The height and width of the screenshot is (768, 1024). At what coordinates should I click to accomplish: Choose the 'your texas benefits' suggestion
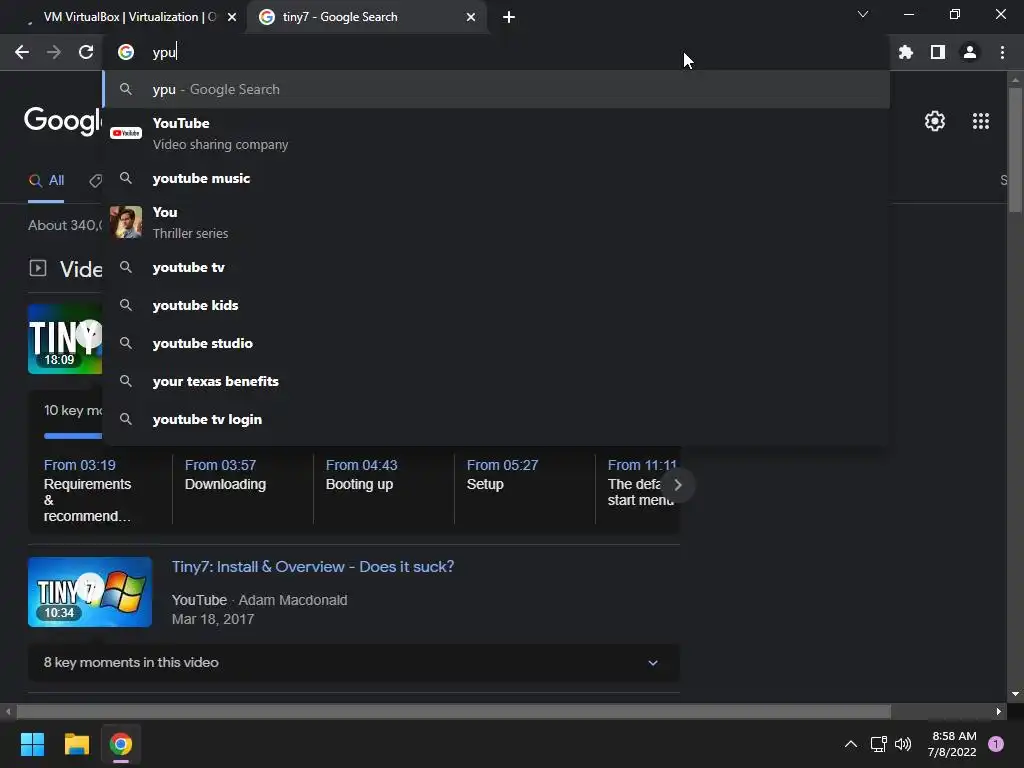click(x=496, y=381)
